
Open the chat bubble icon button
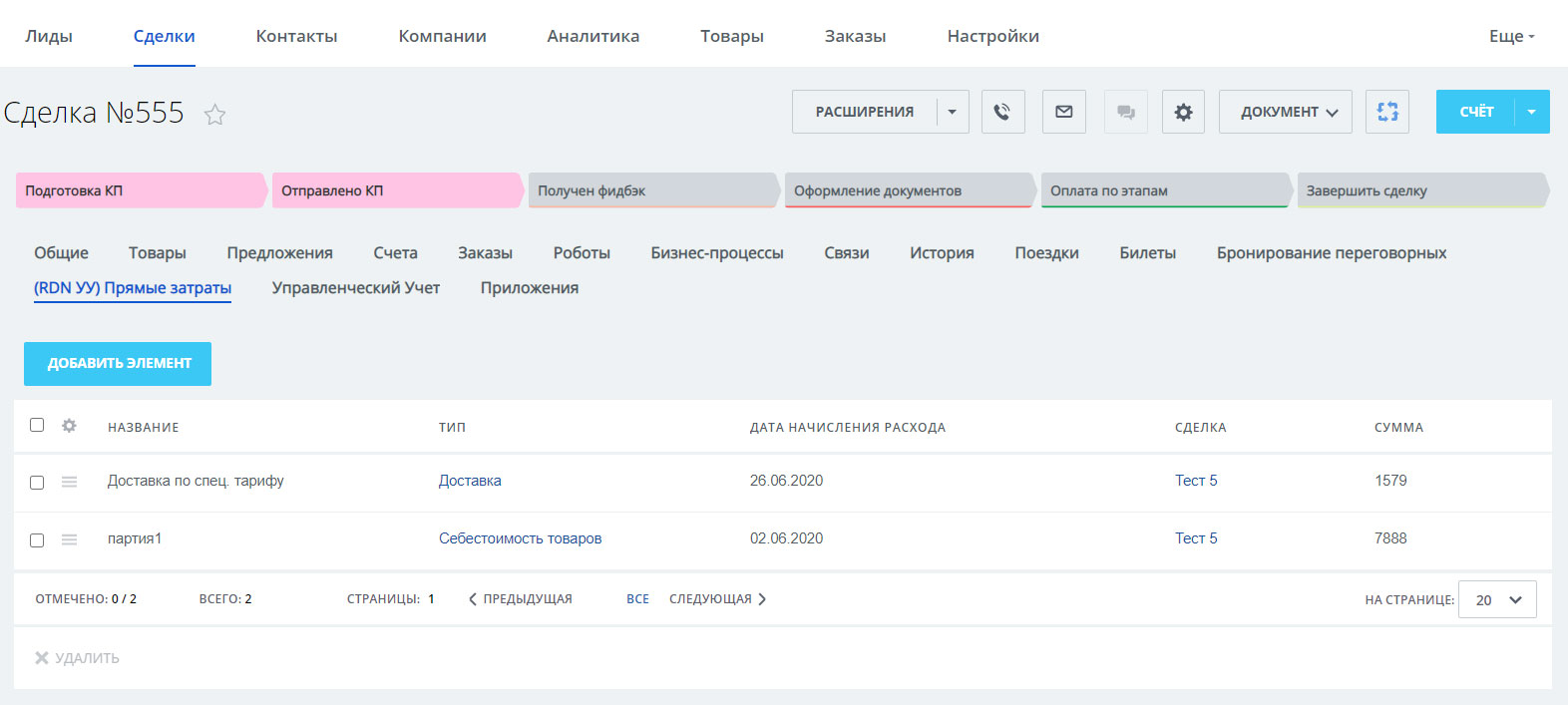[1125, 112]
